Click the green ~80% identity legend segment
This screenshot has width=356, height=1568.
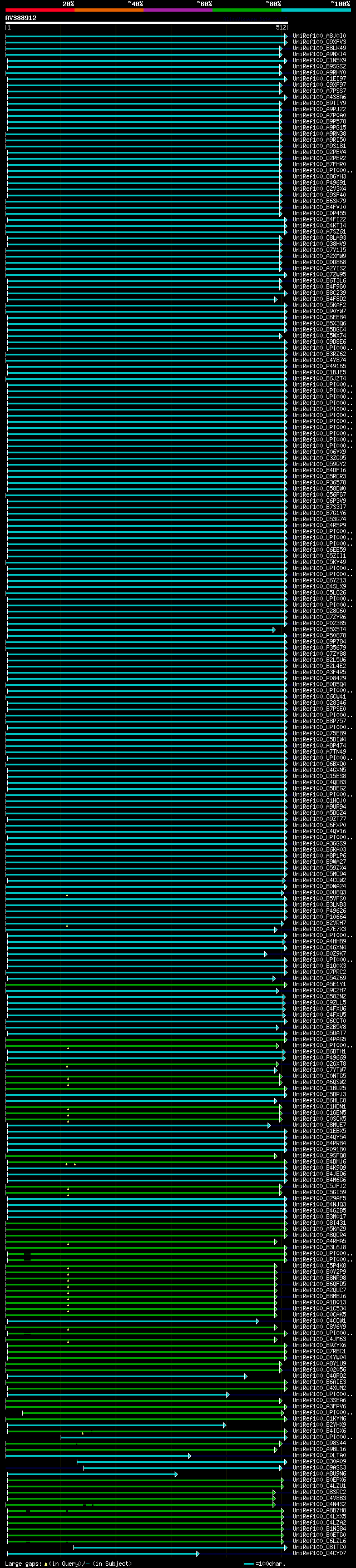point(247,10)
